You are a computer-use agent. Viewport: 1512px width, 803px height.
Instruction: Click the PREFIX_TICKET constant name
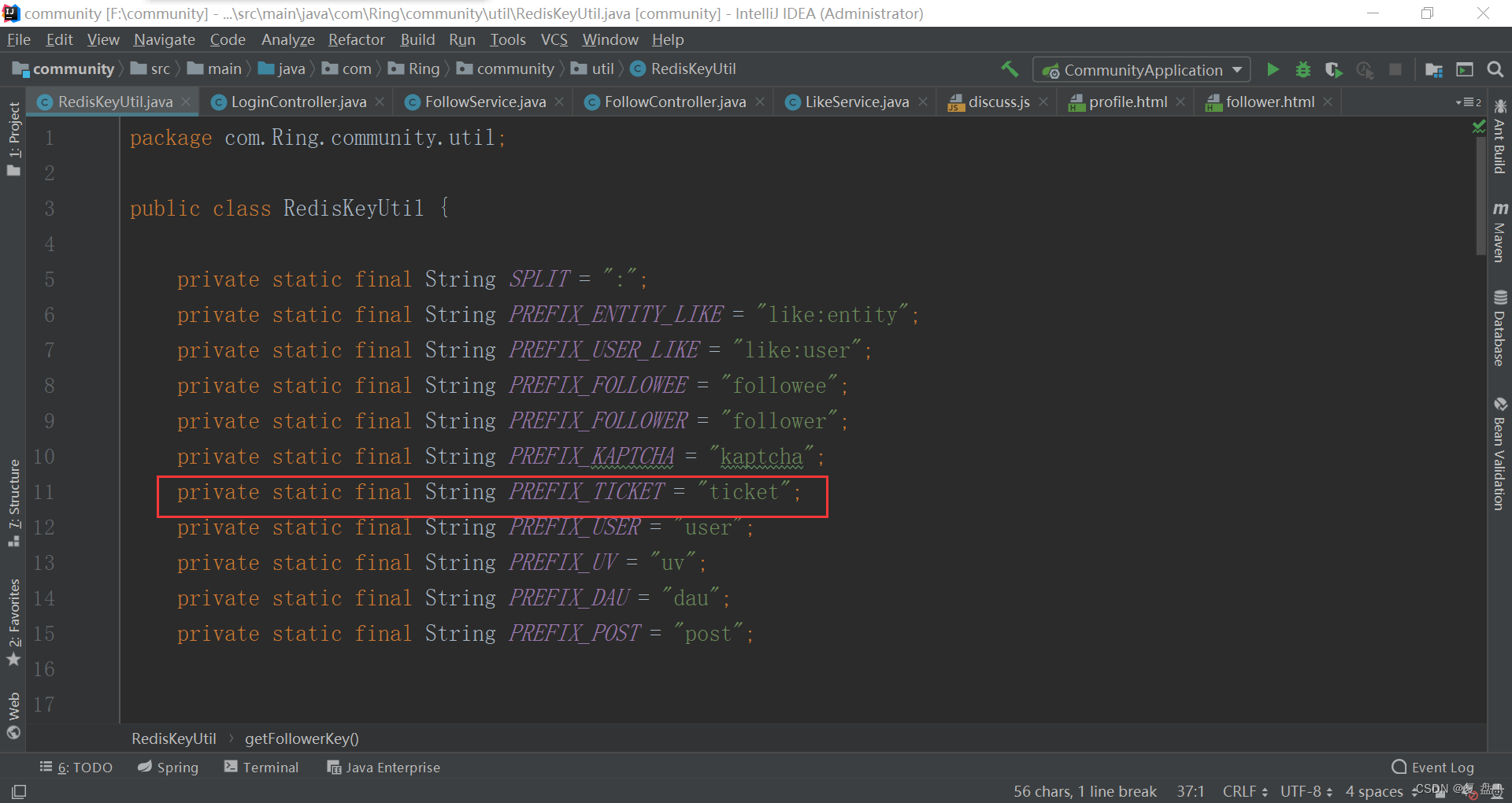pyautogui.click(x=587, y=492)
